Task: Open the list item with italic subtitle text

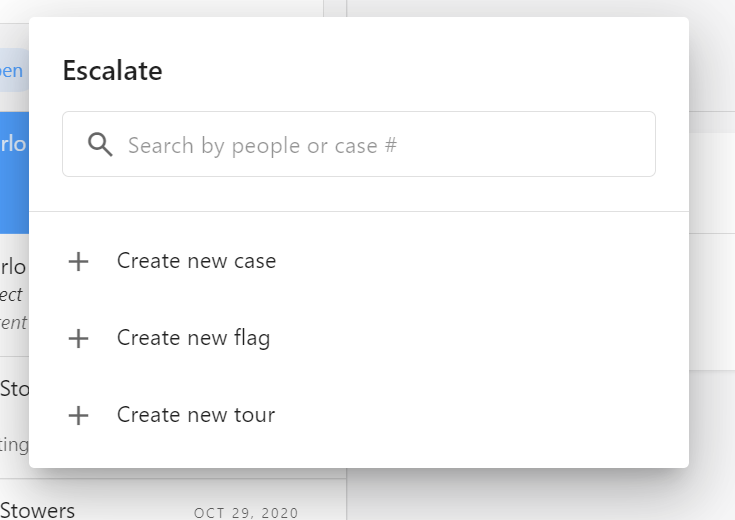Action: pos(14,295)
